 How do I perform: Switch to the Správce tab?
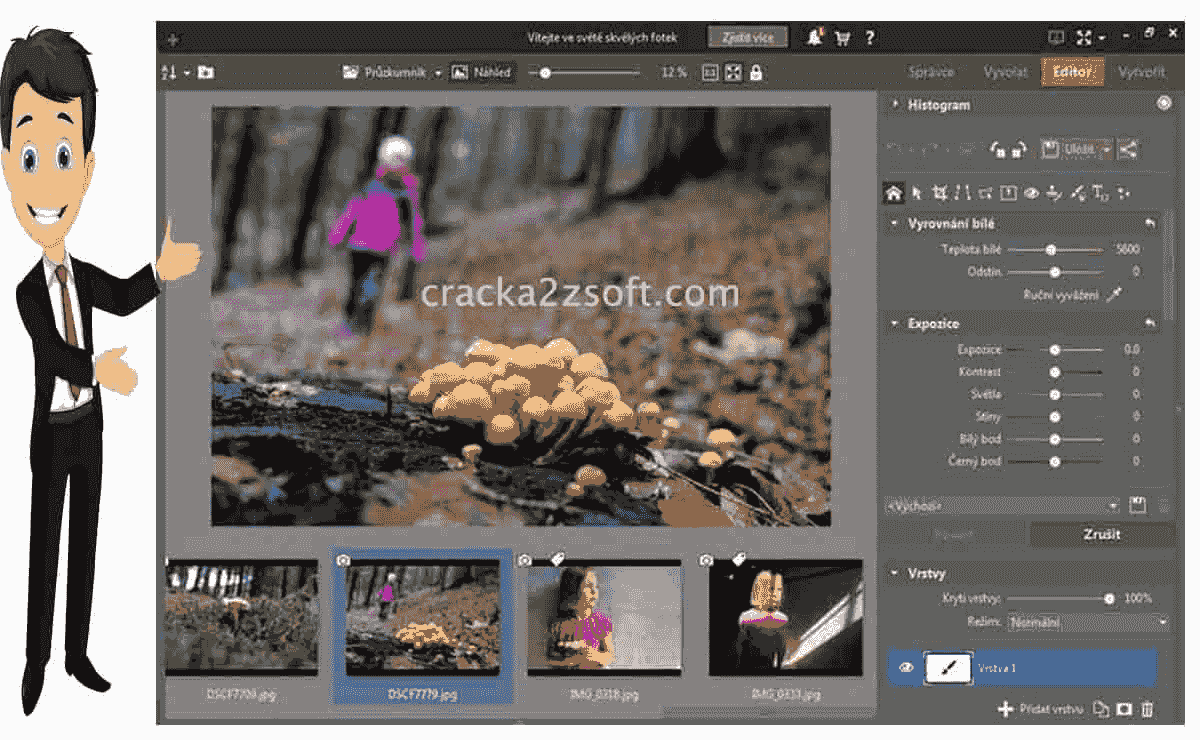click(930, 72)
